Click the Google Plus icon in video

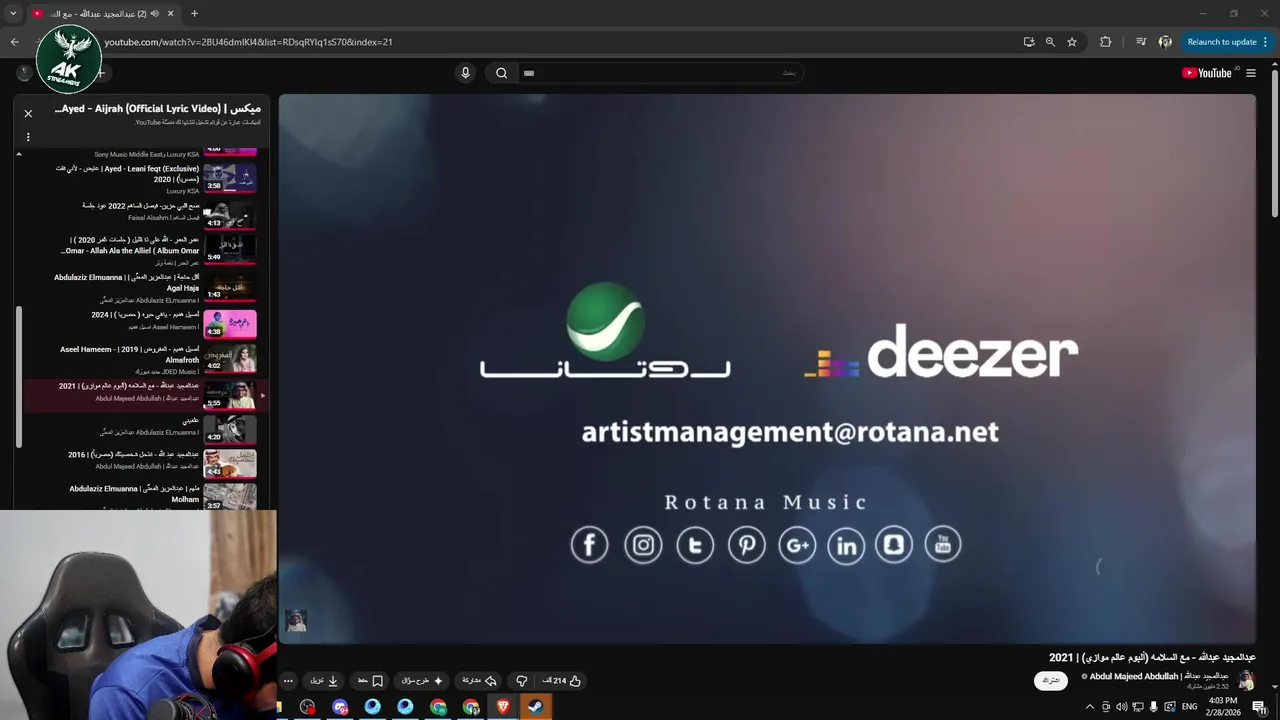(797, 545)
